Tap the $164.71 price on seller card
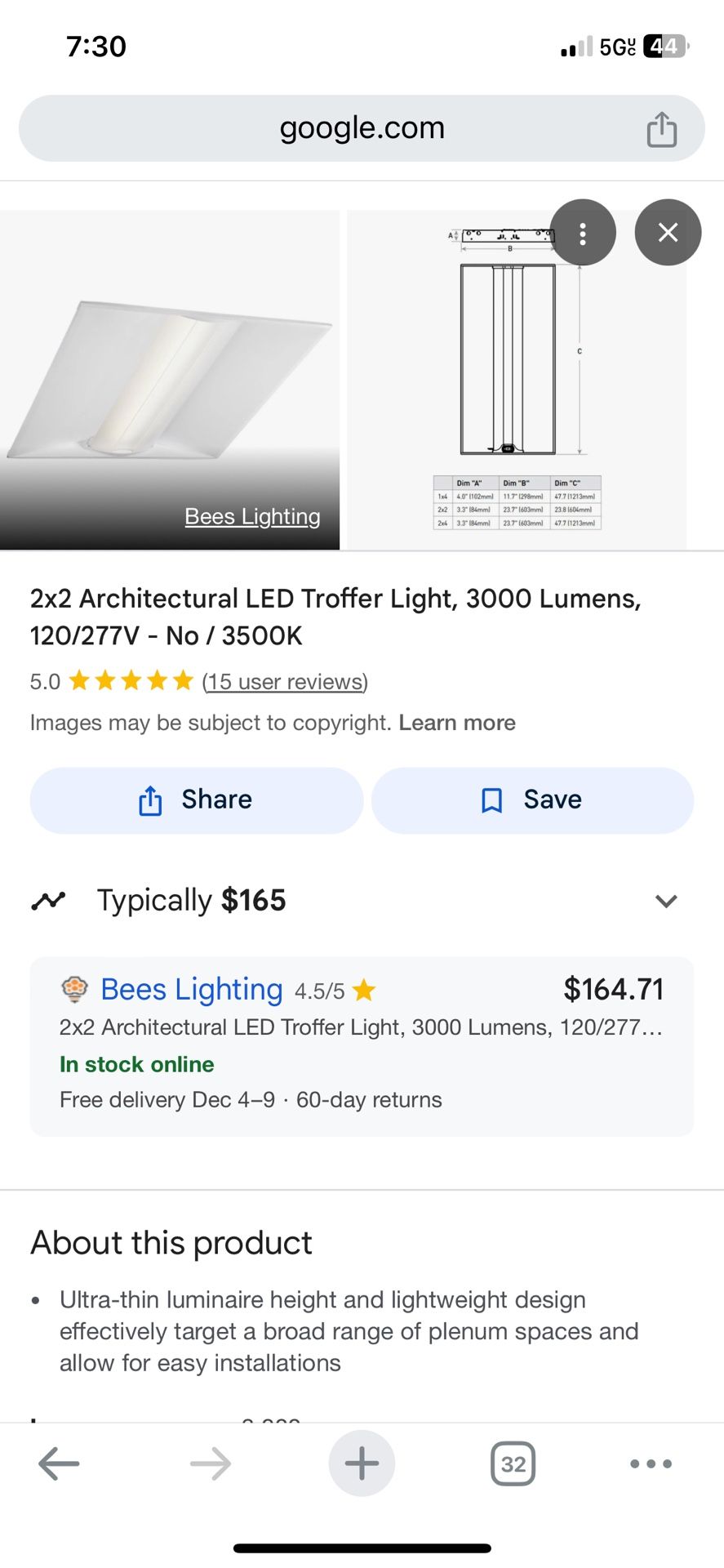Image resolution: width=724 pixels, height=1568 pixels. click(613, 990)
